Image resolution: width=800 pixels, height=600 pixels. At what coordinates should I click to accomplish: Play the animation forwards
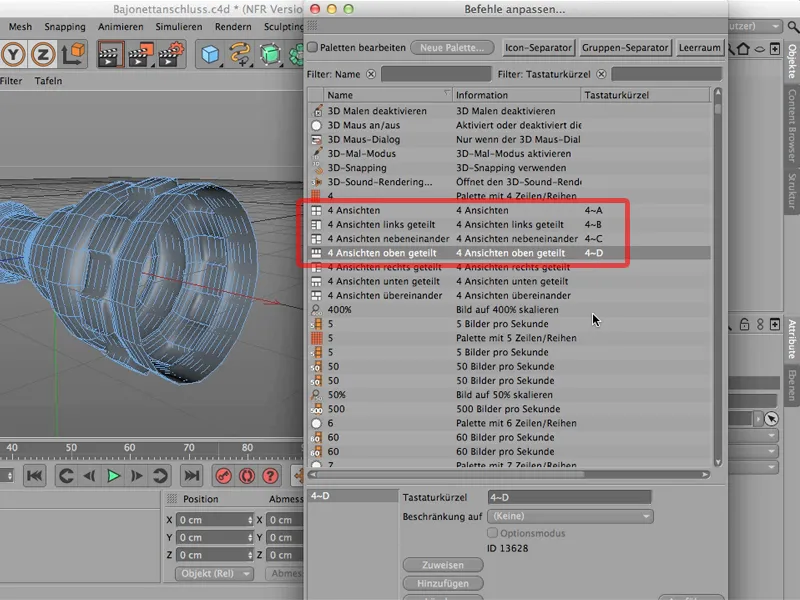tap(113, 476)
